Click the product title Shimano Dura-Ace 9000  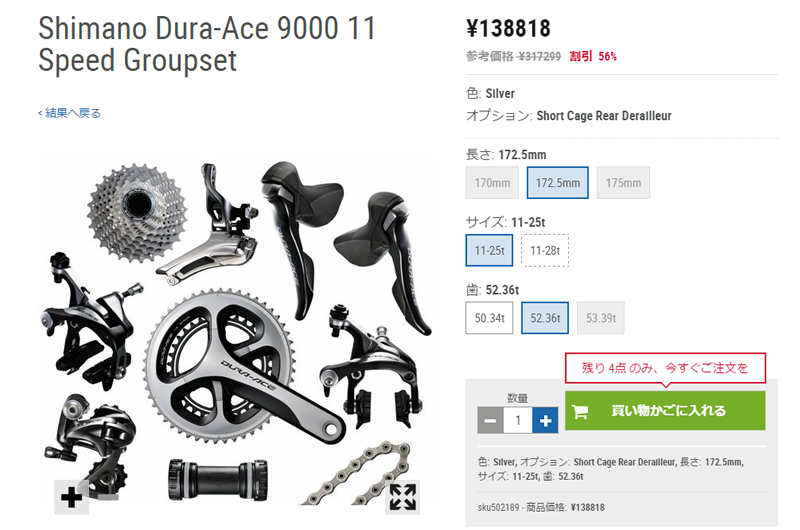tap(207, 44)
